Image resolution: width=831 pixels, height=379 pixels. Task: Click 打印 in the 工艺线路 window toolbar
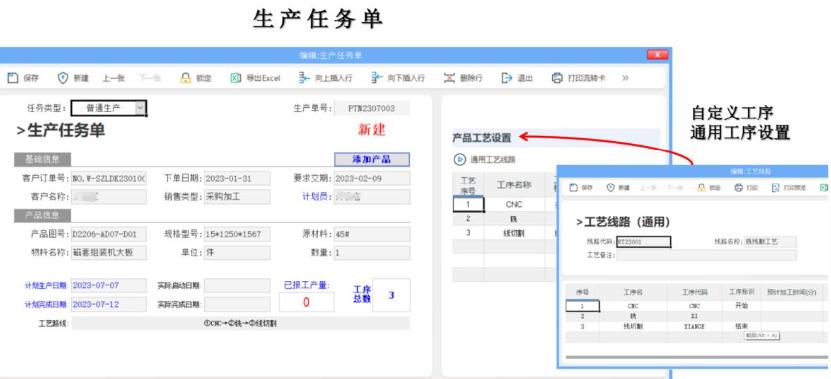[746, 188]
